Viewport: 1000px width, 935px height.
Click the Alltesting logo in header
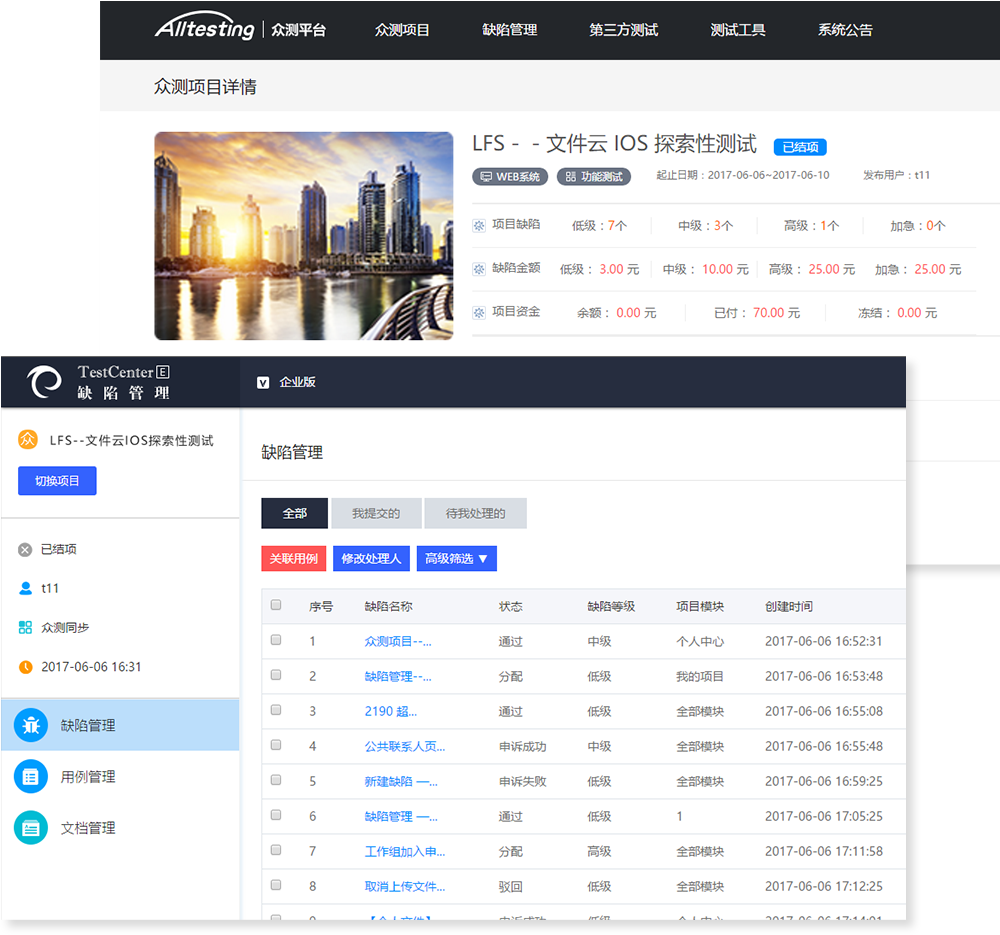click(205, 29)
